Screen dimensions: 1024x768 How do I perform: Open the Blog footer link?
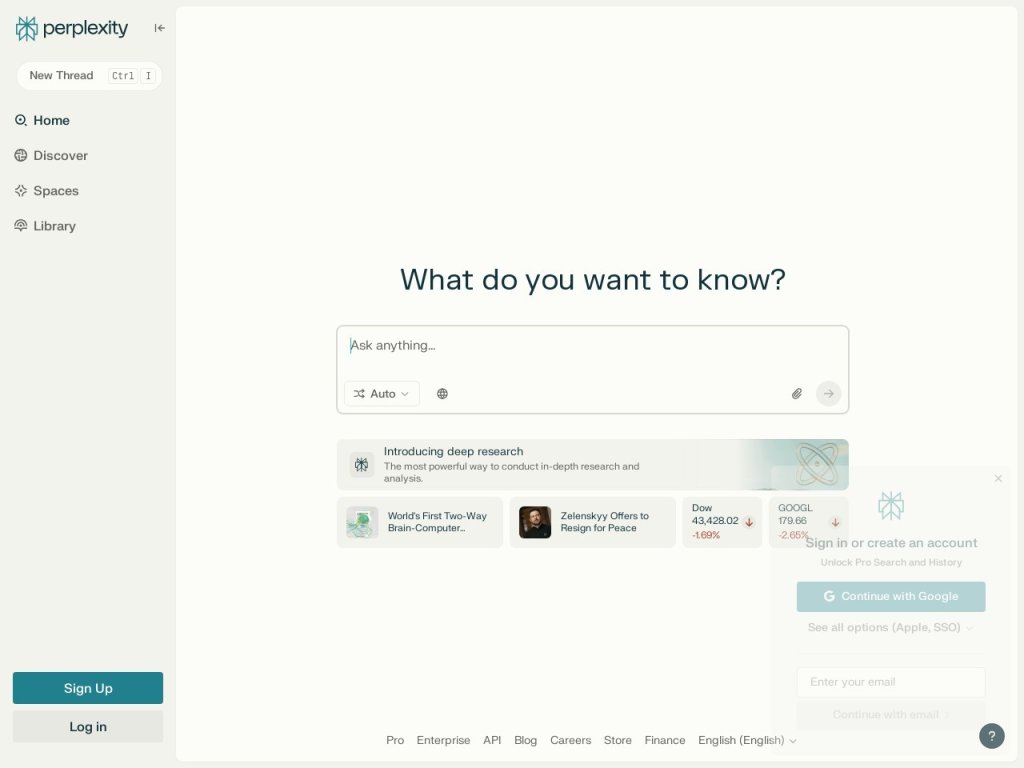click(526, 741)
